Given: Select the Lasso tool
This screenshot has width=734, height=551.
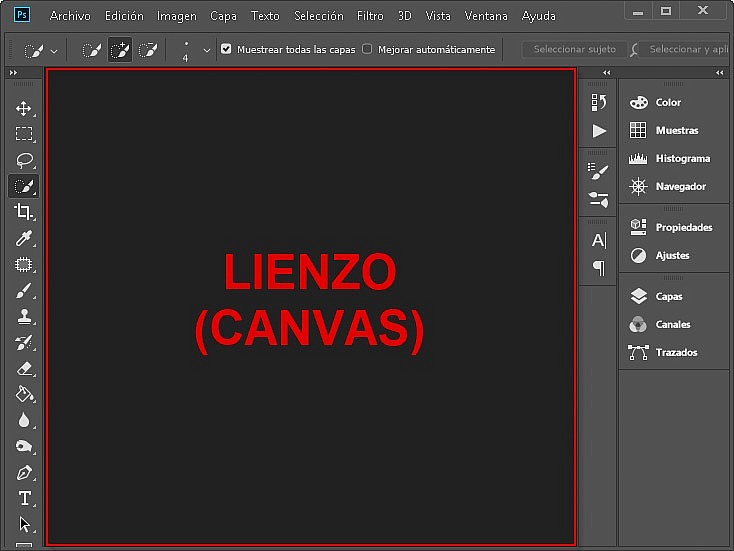Looking at the screenshot, I should click(23, 160).
